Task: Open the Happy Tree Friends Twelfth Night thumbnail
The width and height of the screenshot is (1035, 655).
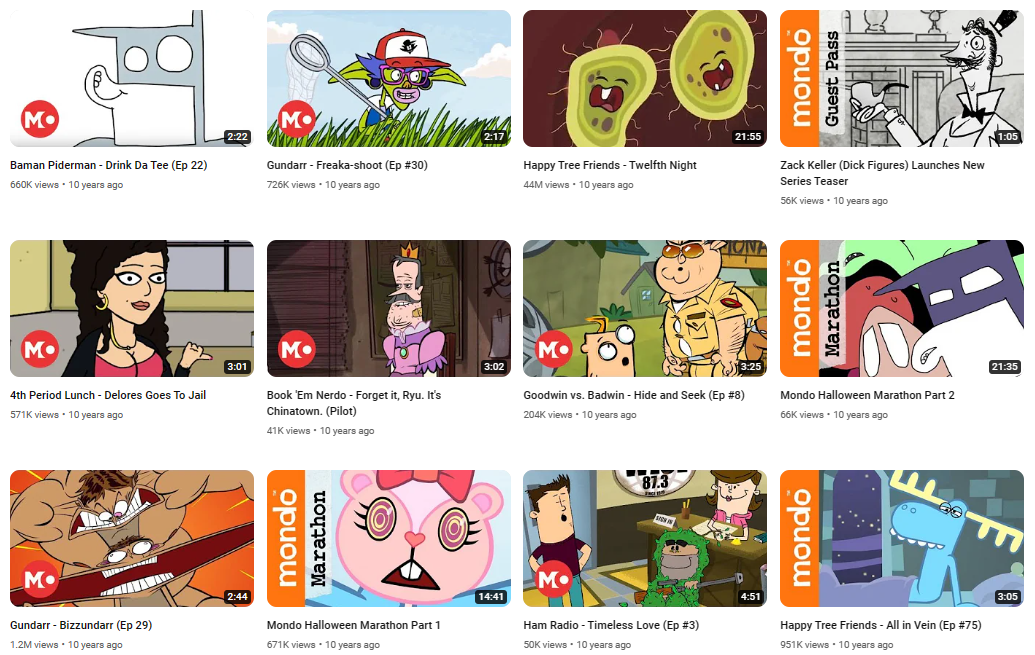Action: pyautogui.click(x=645, y=78)
